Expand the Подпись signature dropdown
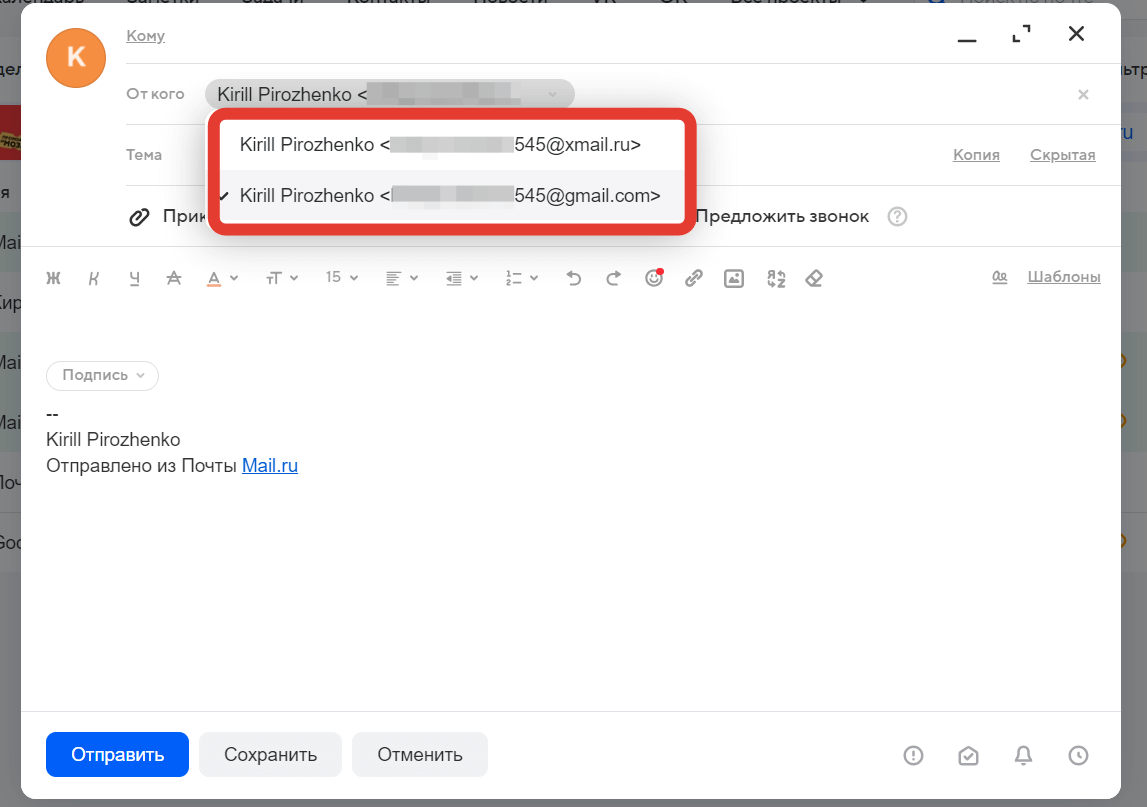The width and height of the screenshot is (1147, 807). (102, 375)
